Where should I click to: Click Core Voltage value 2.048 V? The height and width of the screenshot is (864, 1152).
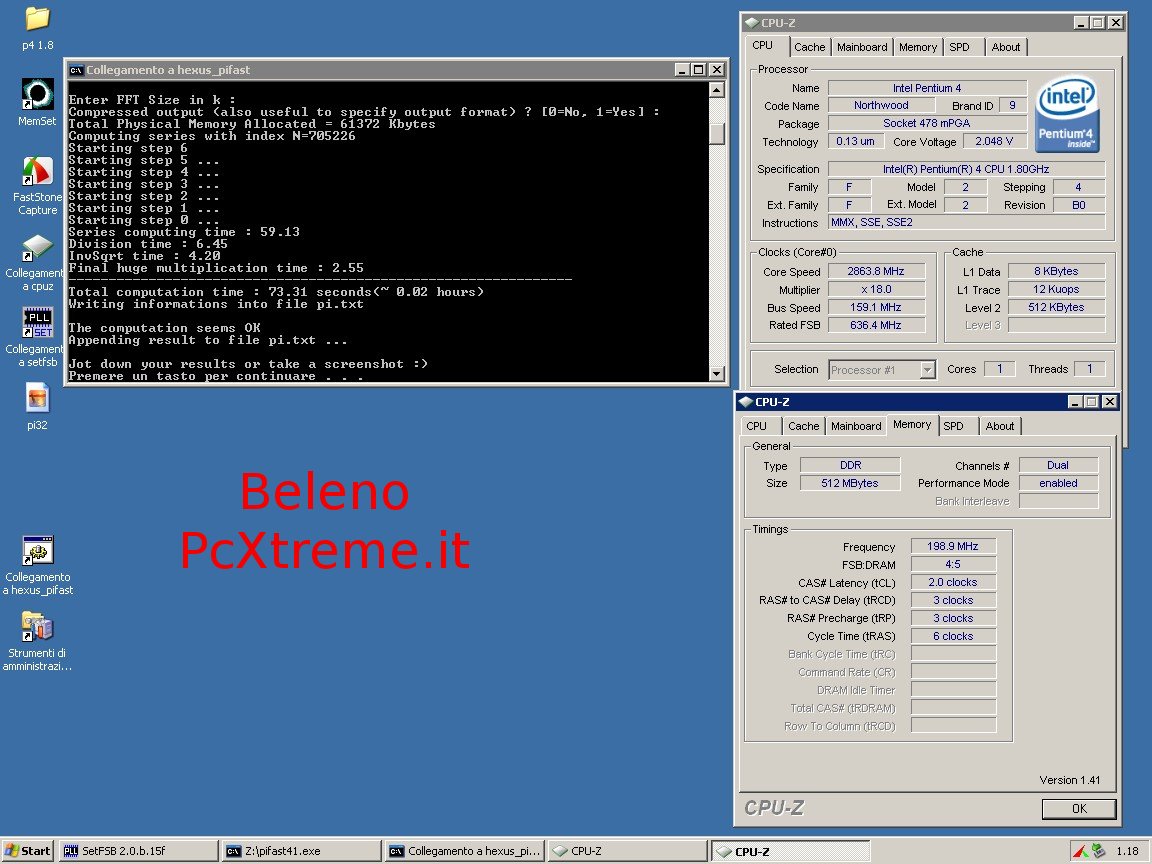pos(994,141)
